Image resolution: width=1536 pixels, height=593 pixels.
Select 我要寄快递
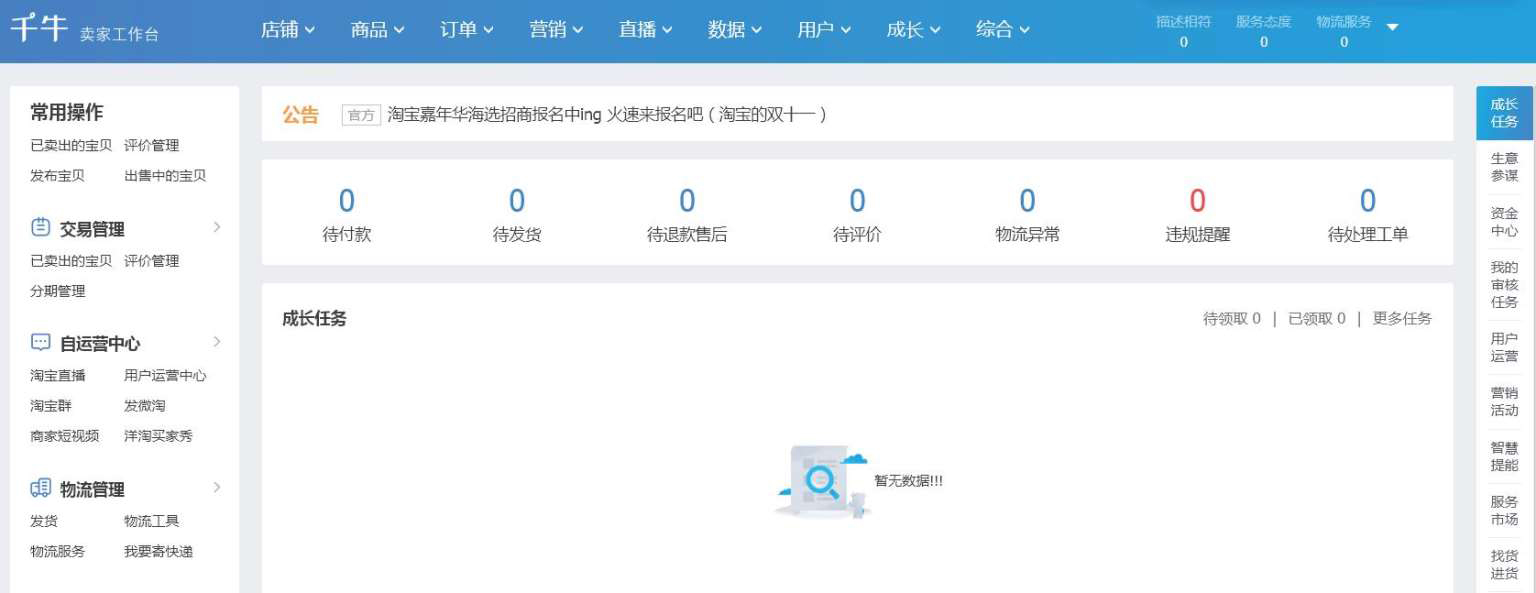[x=158, y=551]
